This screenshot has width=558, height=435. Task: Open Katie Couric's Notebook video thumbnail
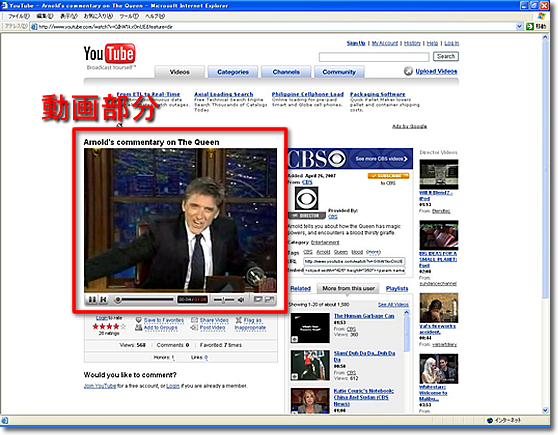click(310, 401)
